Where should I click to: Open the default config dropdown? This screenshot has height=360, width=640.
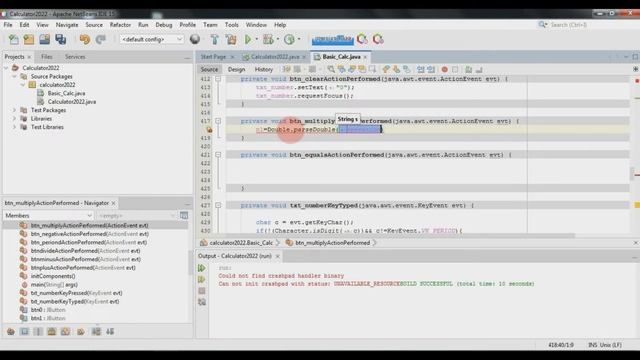click(x=151, y=39)
